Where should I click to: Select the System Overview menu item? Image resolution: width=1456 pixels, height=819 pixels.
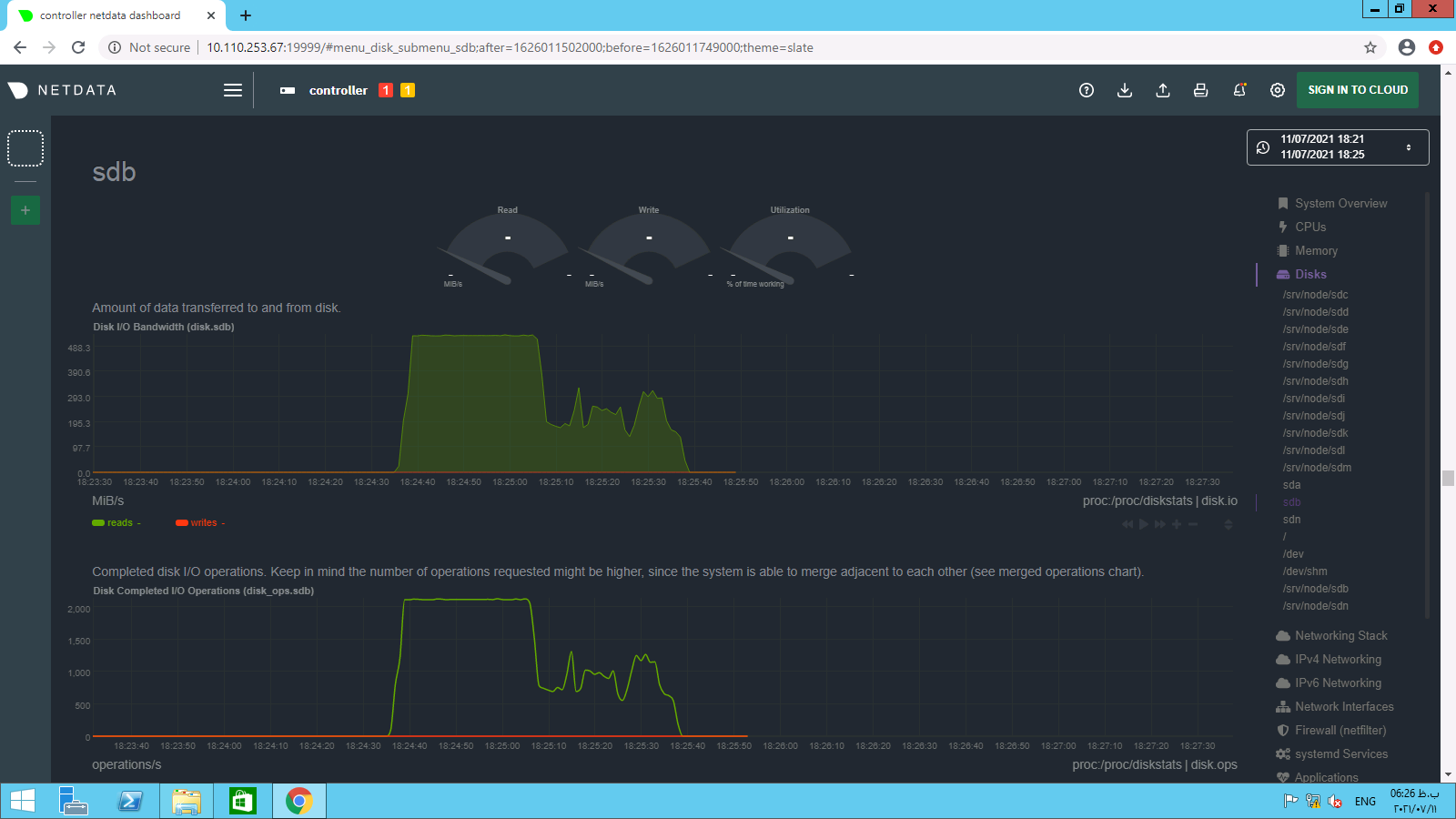point(1340,203)
